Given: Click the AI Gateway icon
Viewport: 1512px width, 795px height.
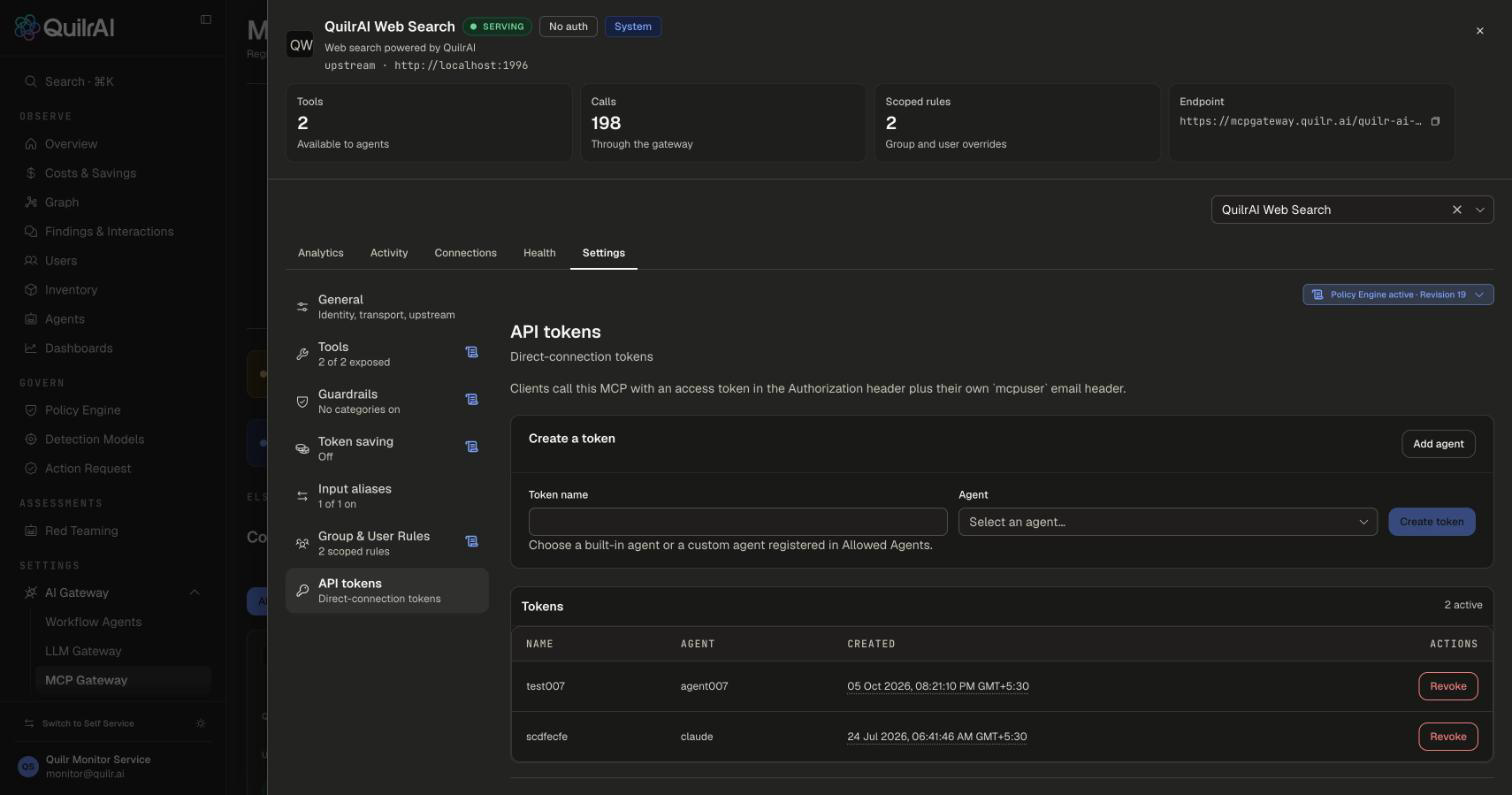Looking at the screenshot, I should pyautogui.click(x=31, y=593).
